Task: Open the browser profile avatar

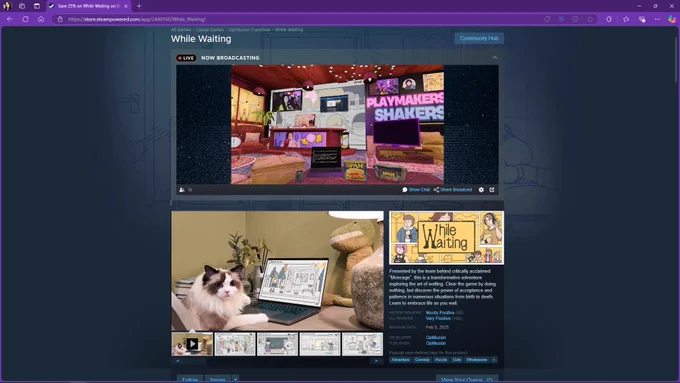Action: pos(7,6)
